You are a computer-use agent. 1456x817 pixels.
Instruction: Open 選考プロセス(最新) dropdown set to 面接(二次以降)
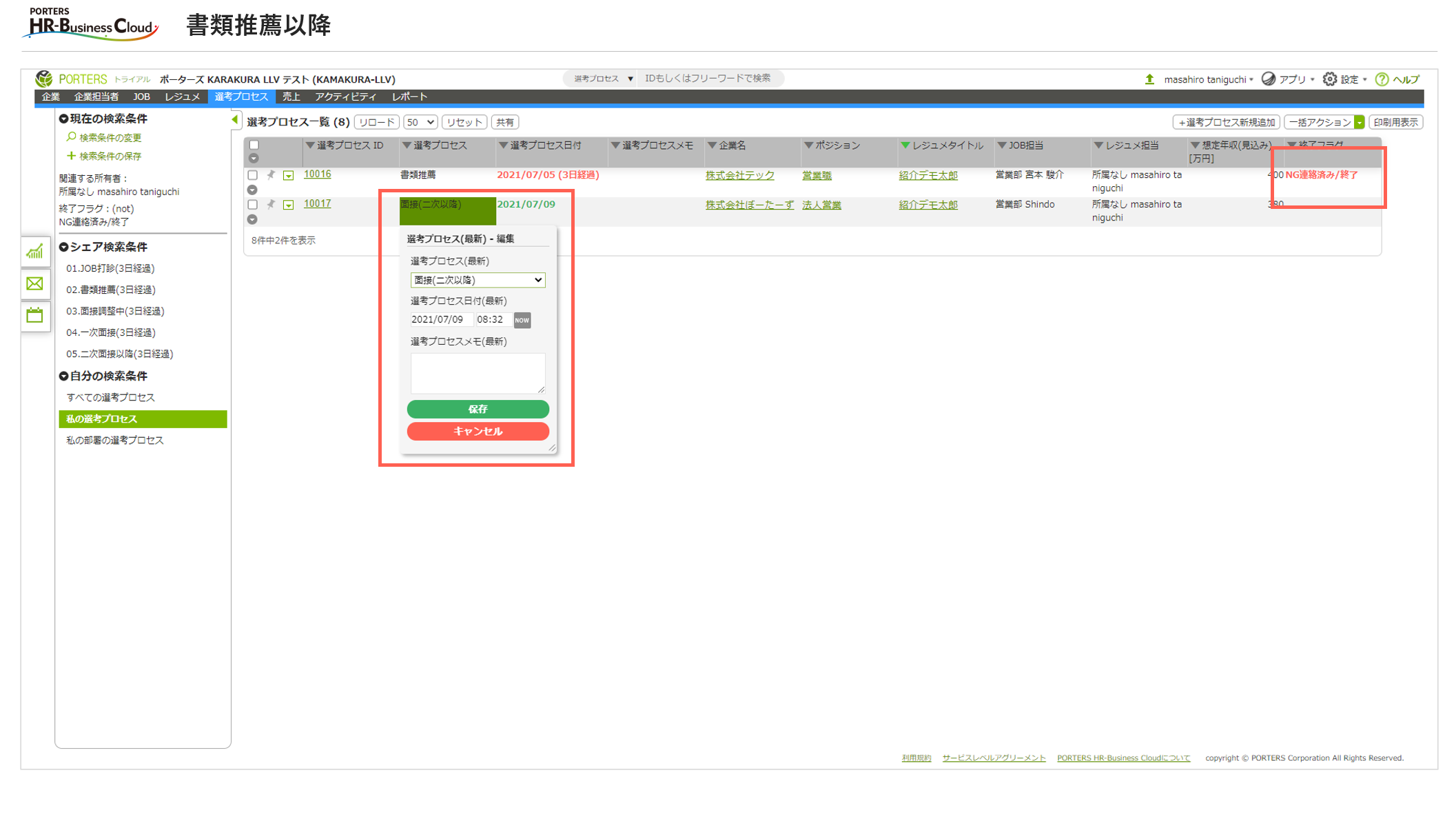click(x=478, y=280)
